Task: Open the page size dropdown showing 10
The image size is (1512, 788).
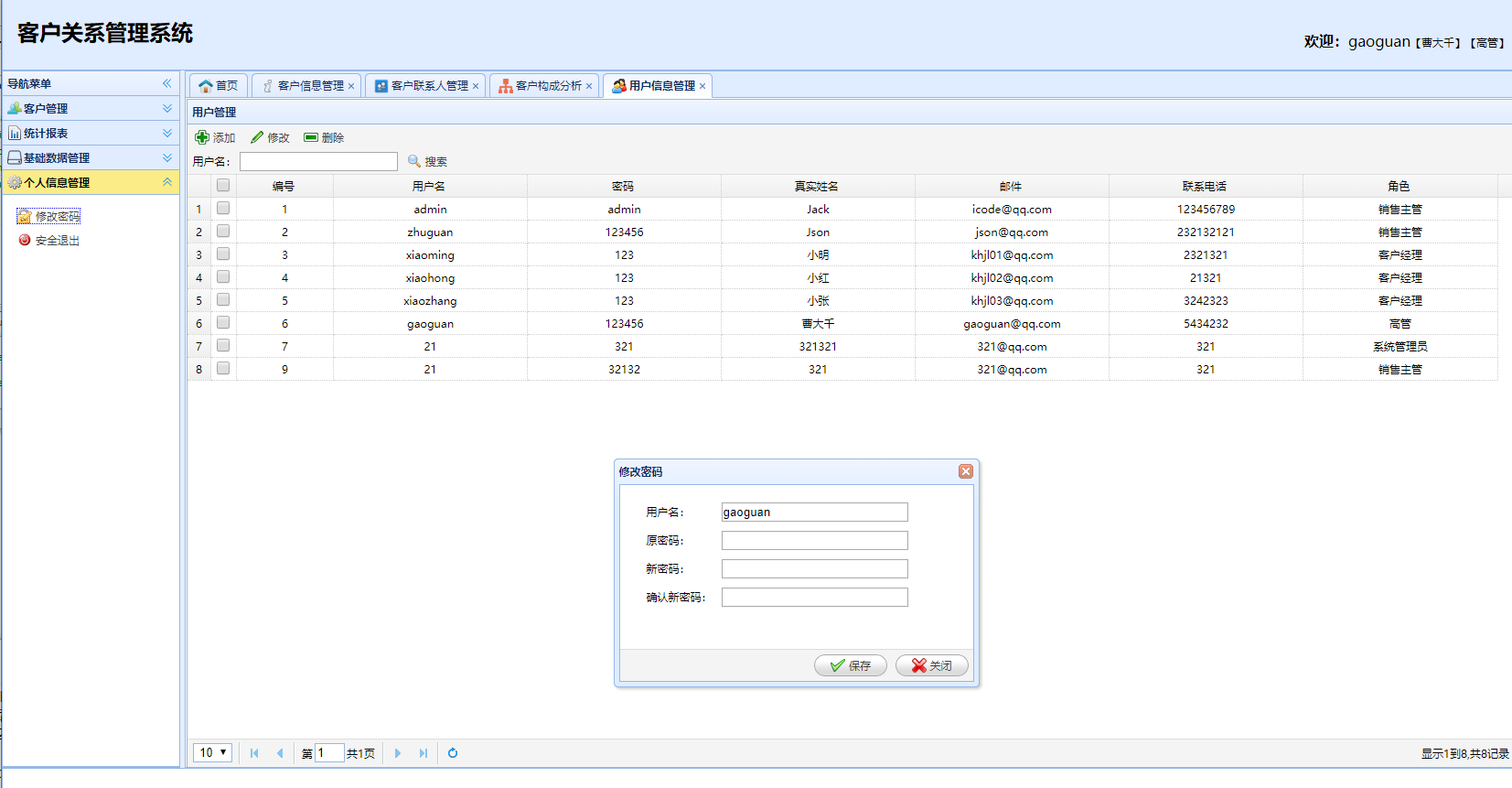Action: click(x=212, y=753)
